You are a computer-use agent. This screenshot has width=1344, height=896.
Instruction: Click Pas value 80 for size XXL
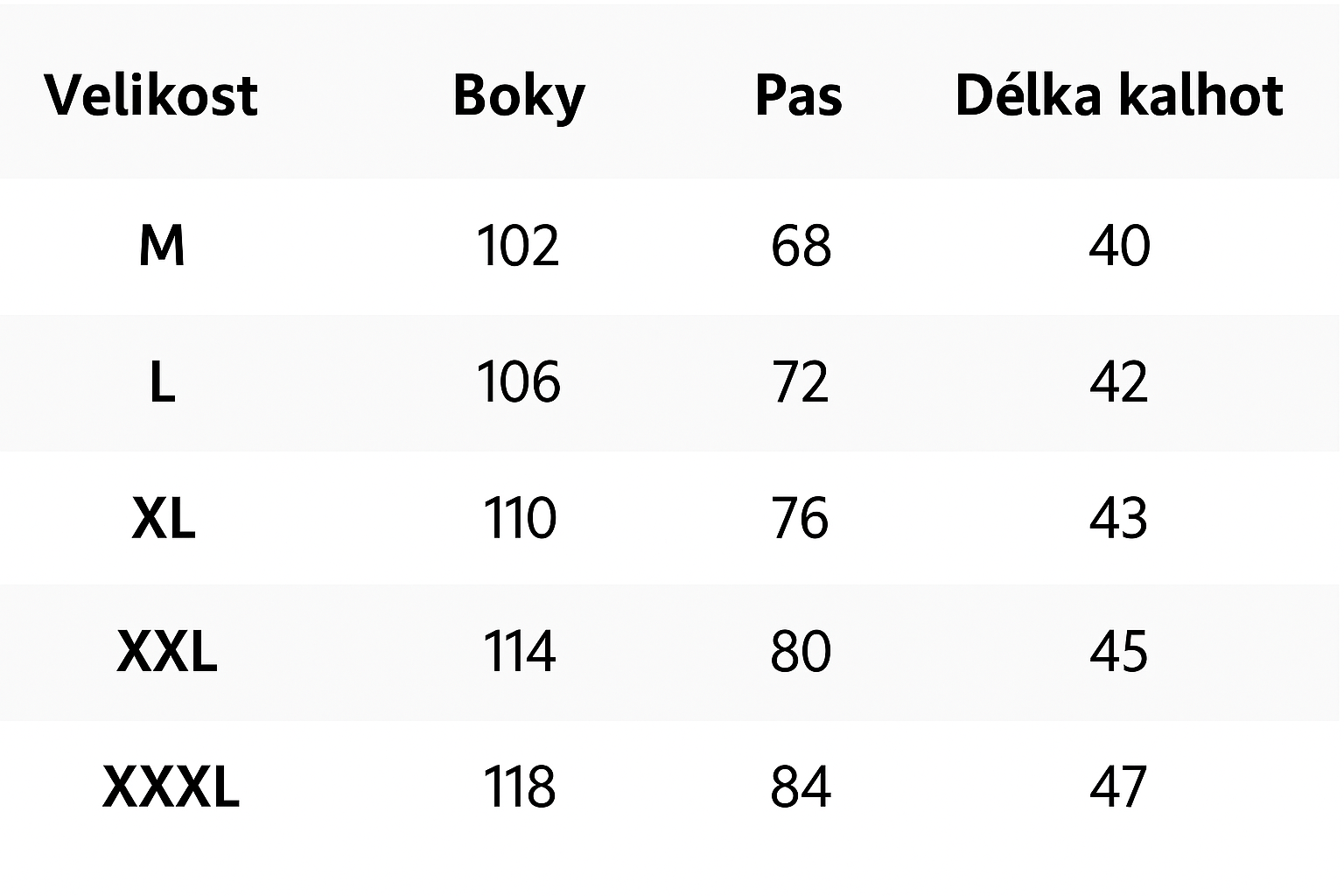pyautogui.click(x=800, y=652)
